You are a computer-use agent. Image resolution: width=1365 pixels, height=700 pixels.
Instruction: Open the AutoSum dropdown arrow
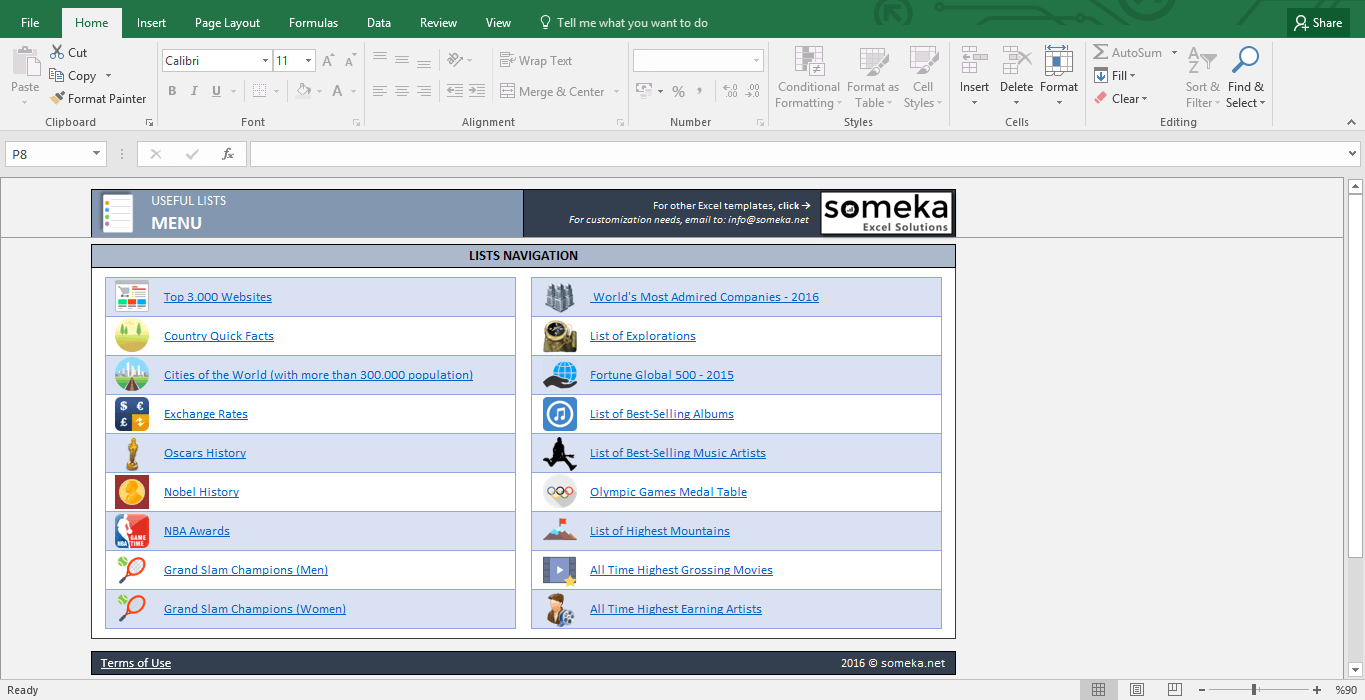(x=1174, y=52)
